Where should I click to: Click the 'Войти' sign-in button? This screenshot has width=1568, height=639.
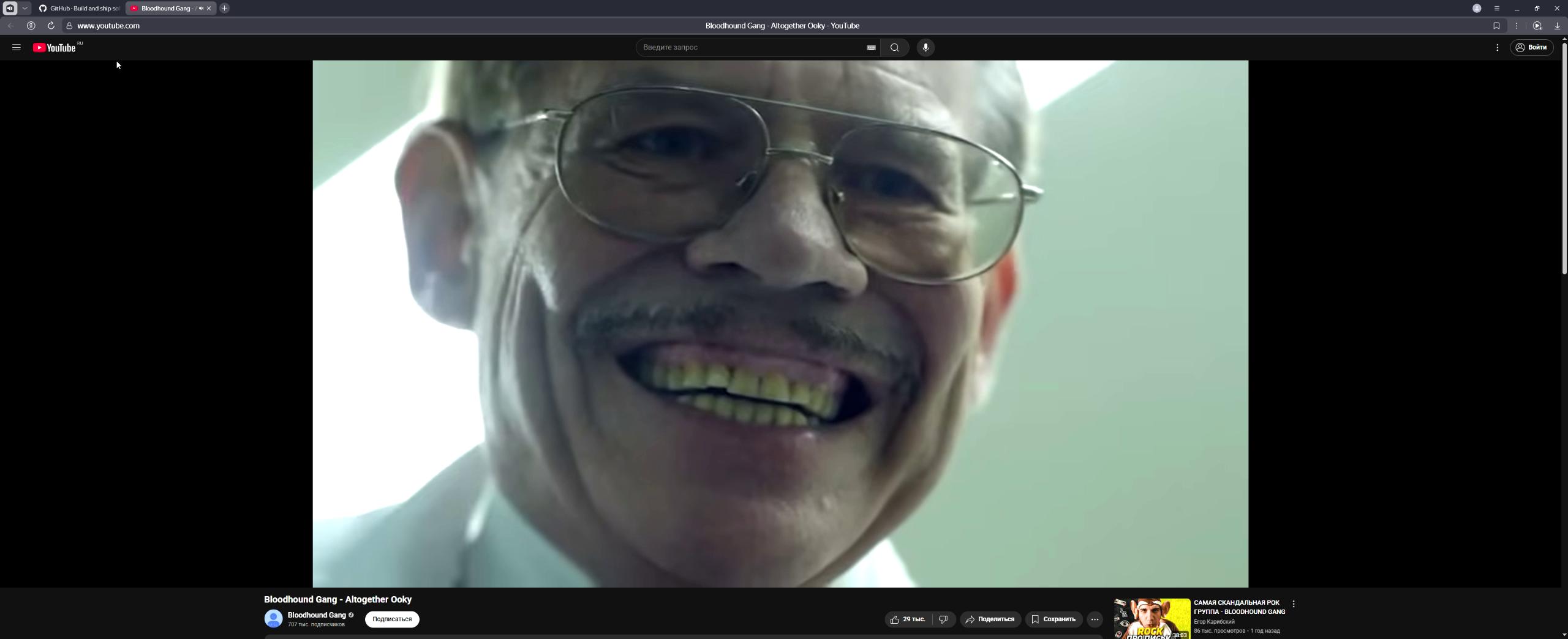1532,47
